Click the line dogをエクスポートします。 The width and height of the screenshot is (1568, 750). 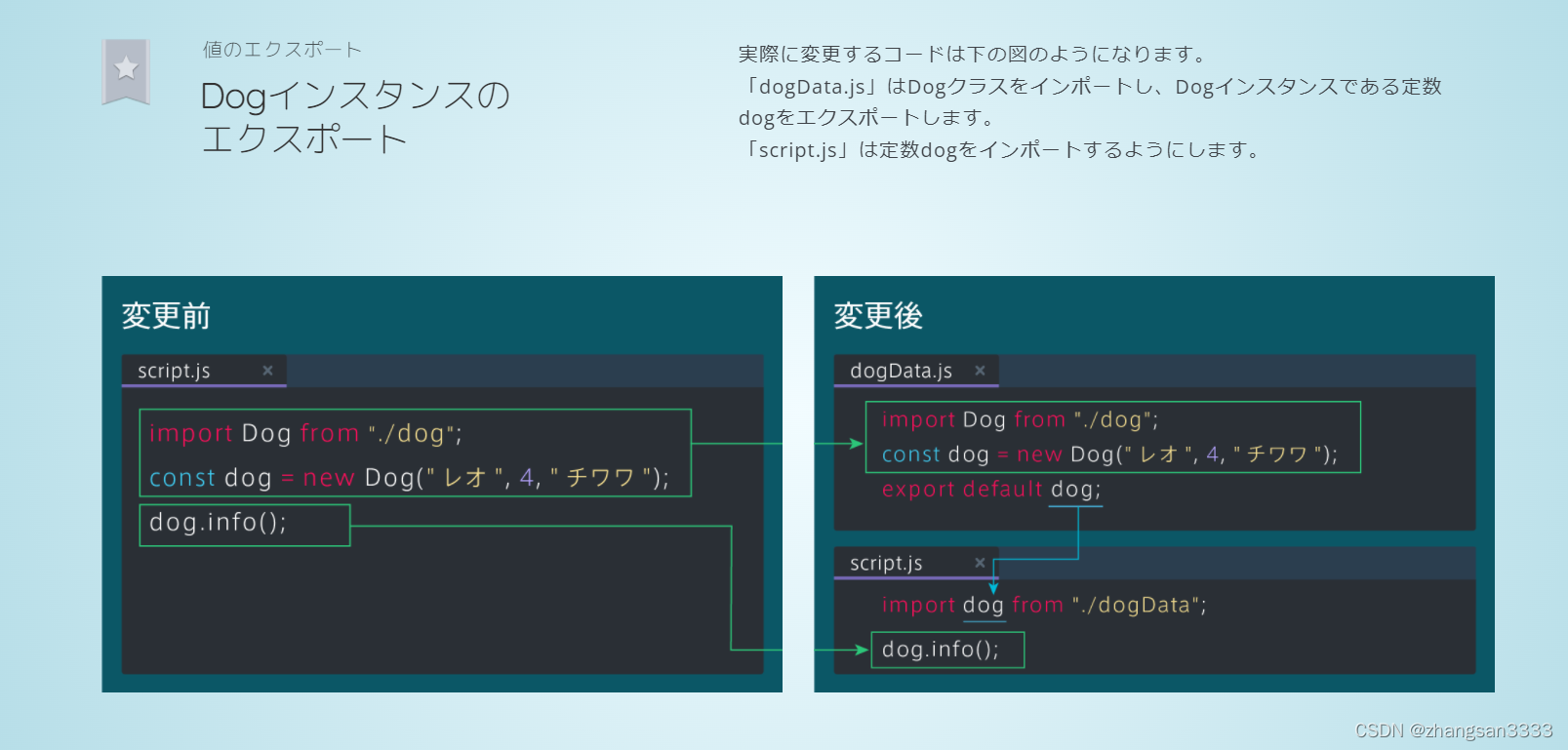[x=867, y=118]
